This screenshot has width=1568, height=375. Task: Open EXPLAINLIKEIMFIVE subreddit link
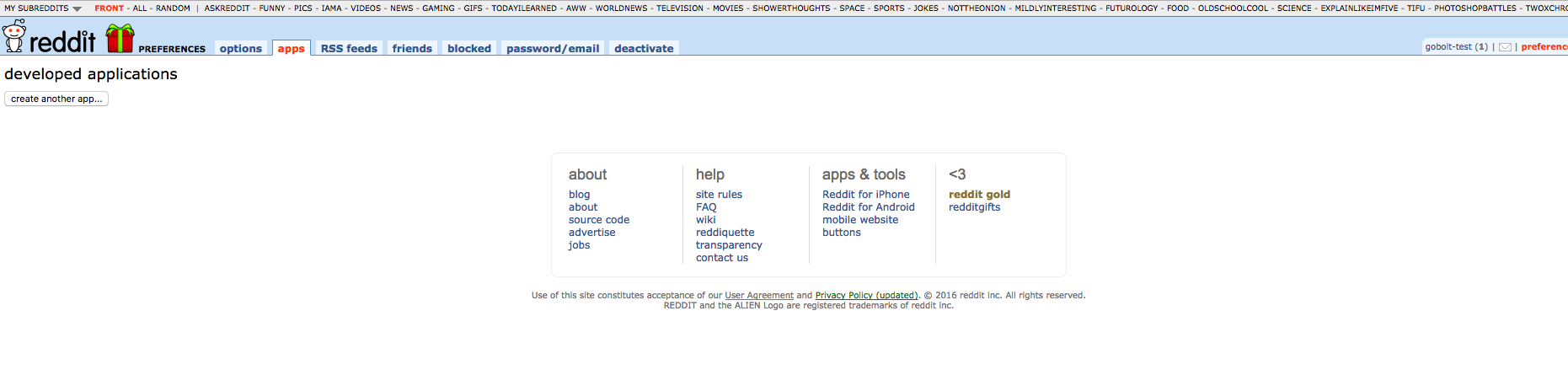tap(1359, 8)
